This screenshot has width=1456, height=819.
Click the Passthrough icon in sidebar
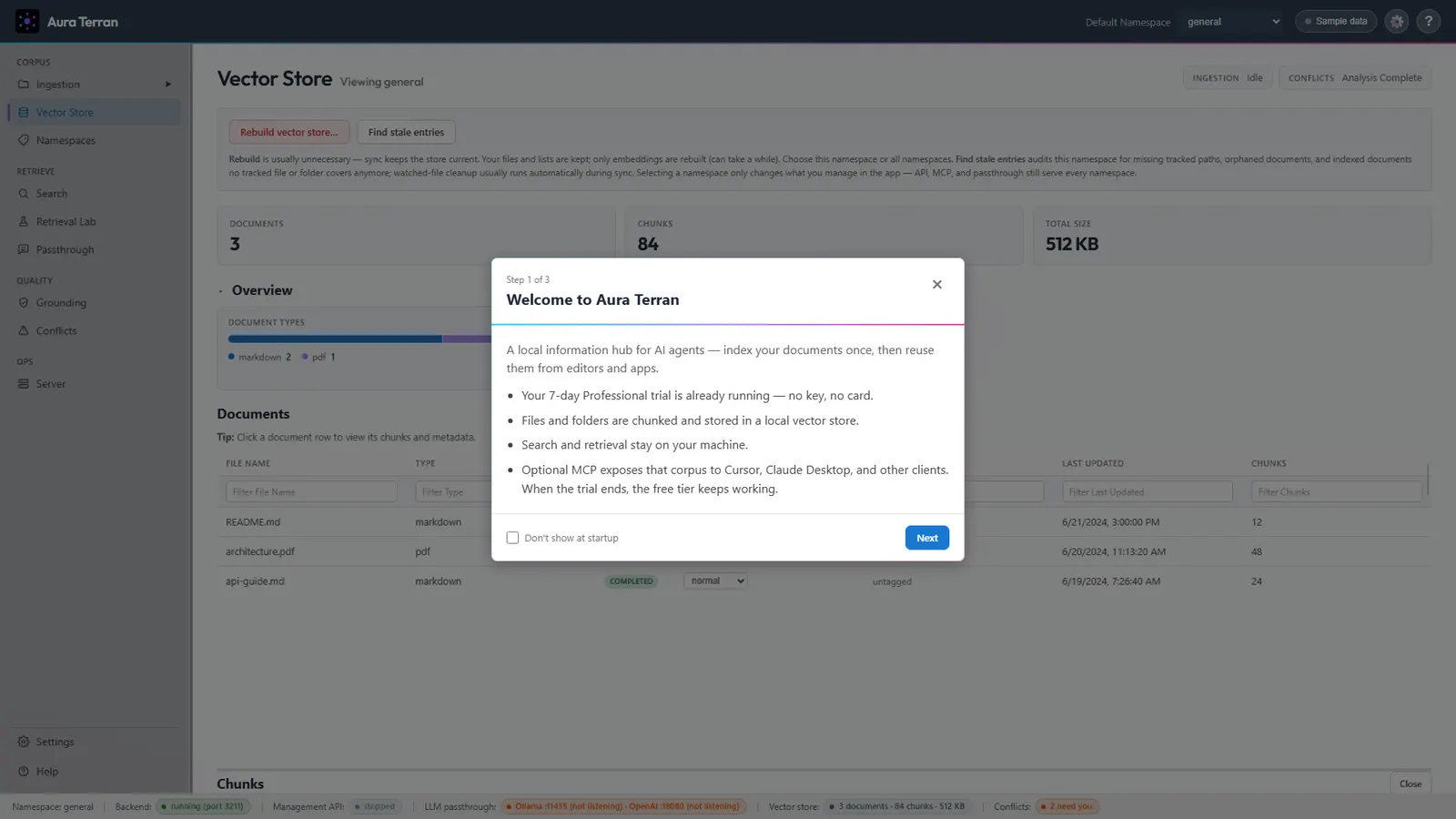click(24, 249)
